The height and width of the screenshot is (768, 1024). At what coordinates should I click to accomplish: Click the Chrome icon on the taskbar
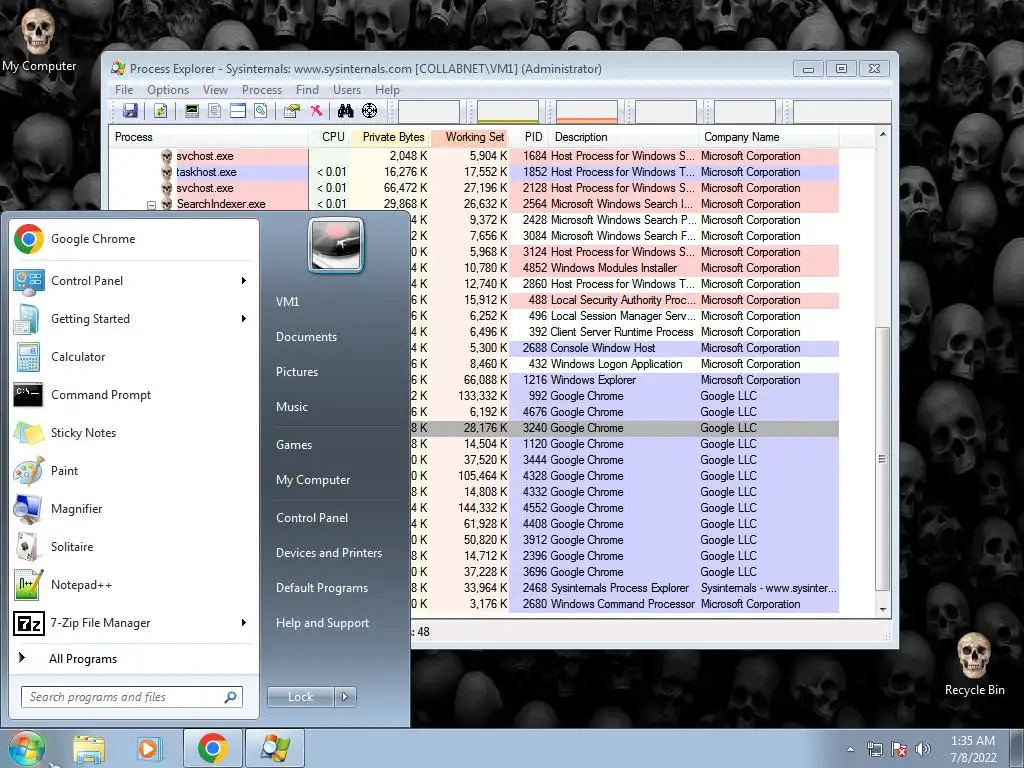[x=213, y=748]
